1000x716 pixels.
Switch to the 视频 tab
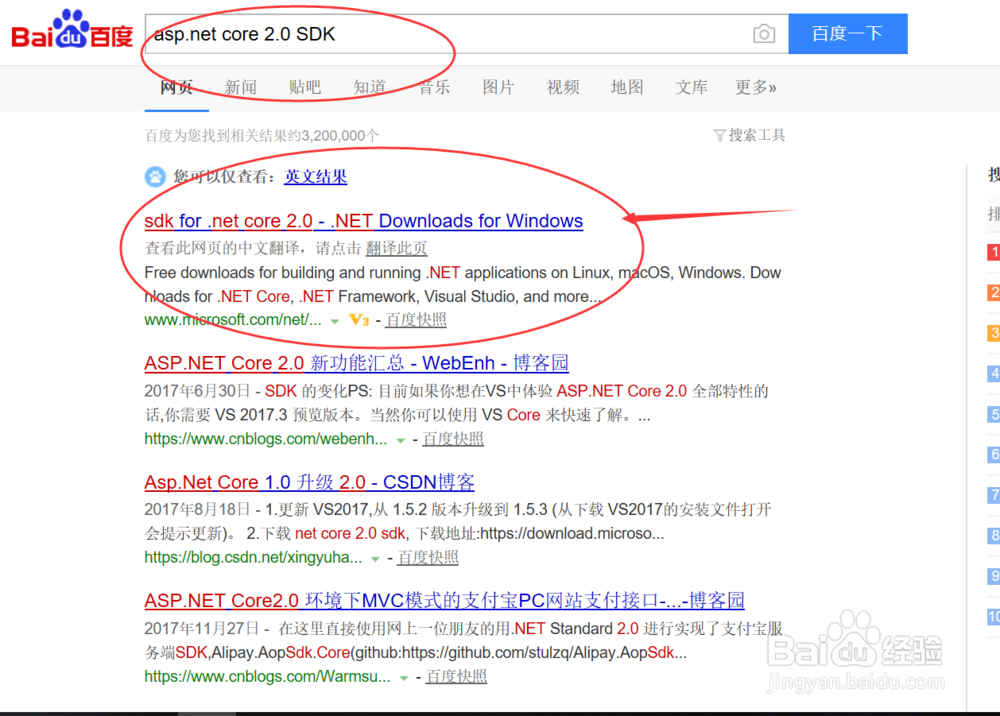coord(563,87)
